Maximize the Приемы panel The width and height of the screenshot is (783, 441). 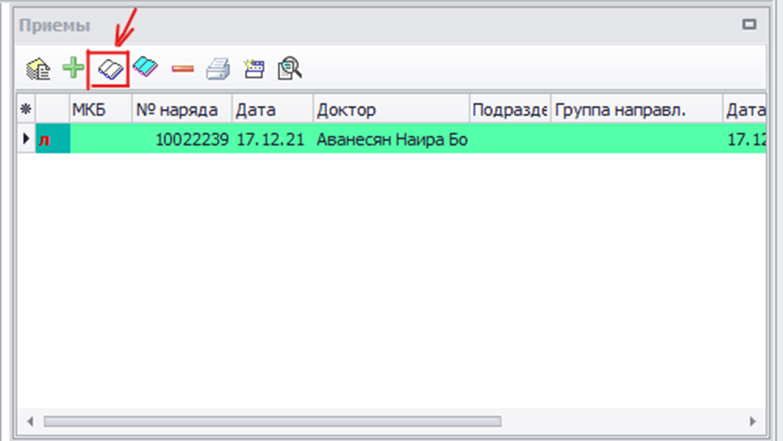point(747,25)
